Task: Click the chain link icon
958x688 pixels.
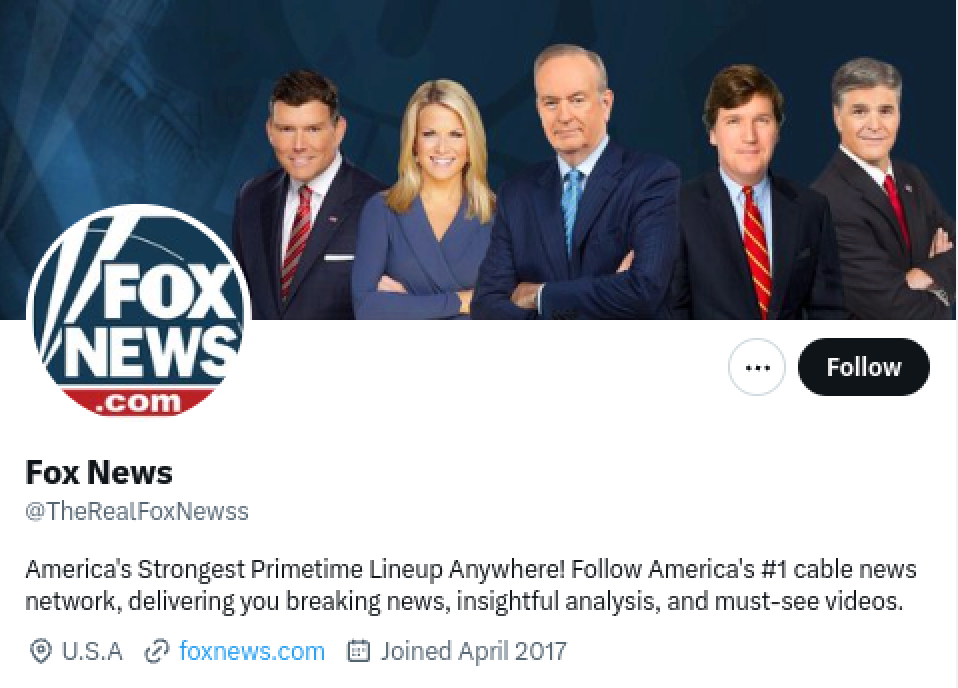Action: point(156,651)
